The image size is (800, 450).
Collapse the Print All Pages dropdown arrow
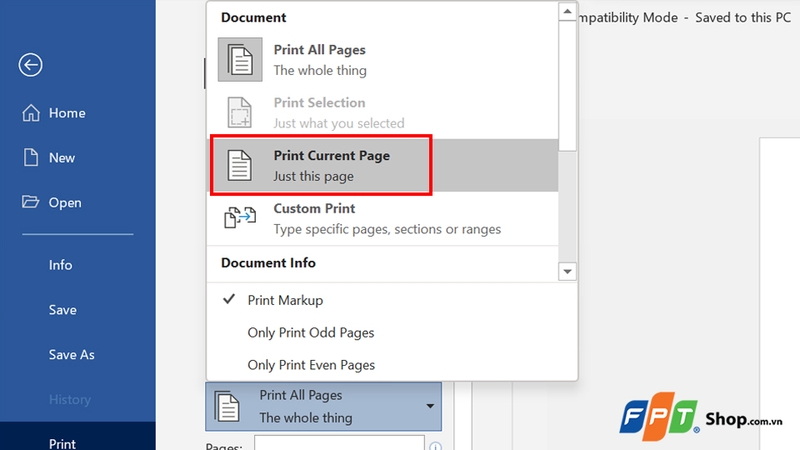[x=430, y=406]
